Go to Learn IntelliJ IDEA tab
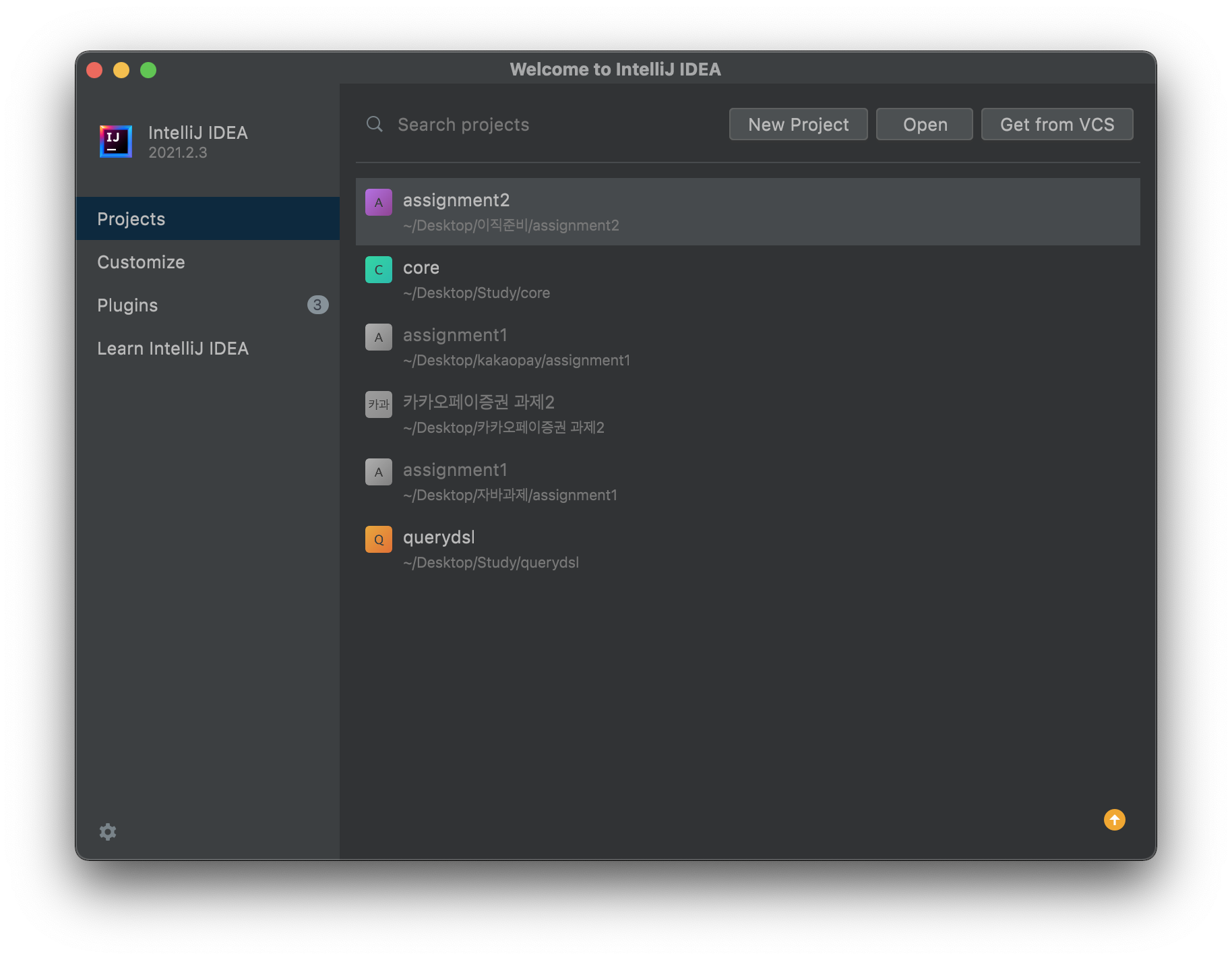1232x960 pixels. pyautogui.click(x=208, y=348)
